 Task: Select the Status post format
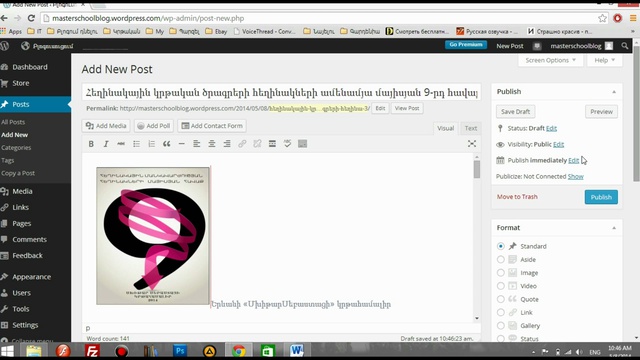tap(500, 338)
